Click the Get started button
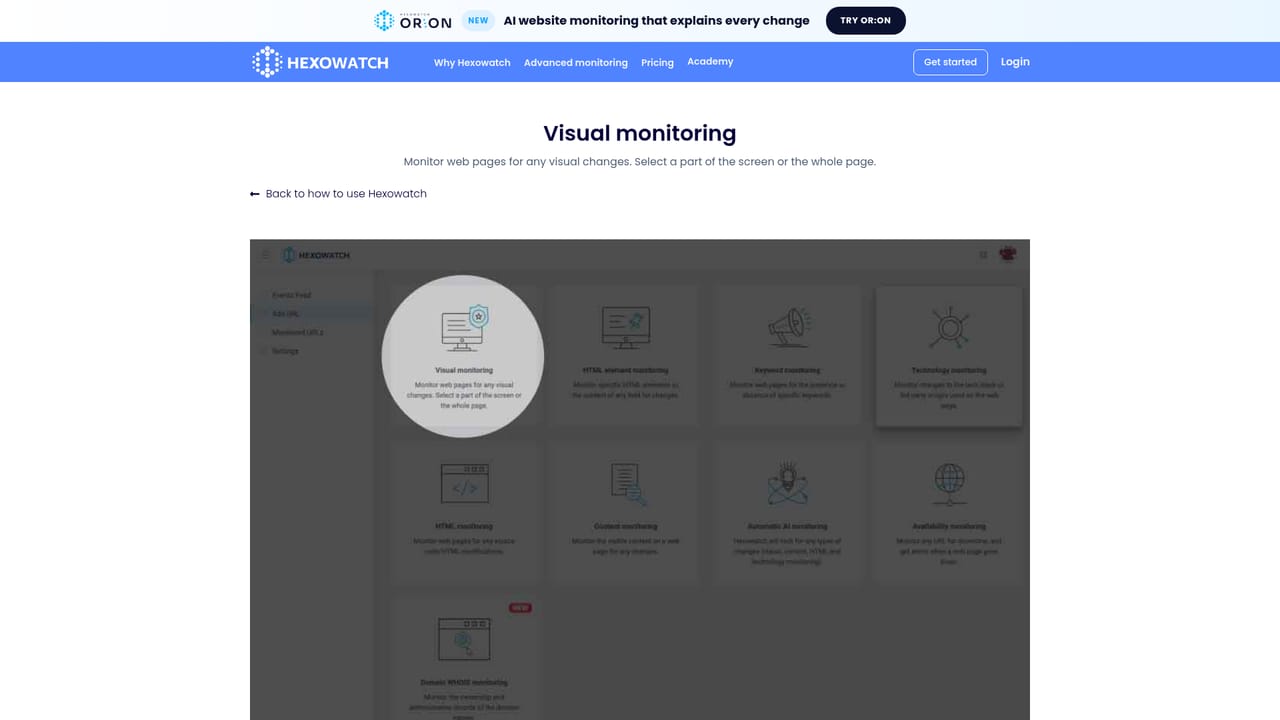This screenshot has height=720, width=1280. point(950,62)
